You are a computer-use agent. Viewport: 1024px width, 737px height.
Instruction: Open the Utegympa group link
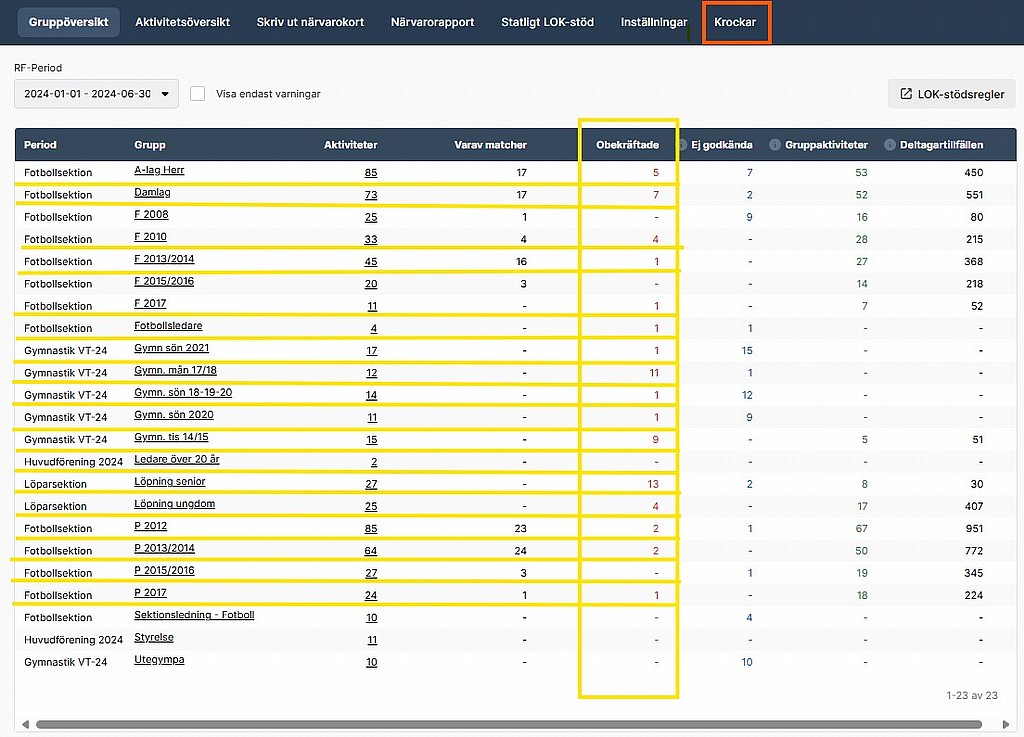(159, 660)
